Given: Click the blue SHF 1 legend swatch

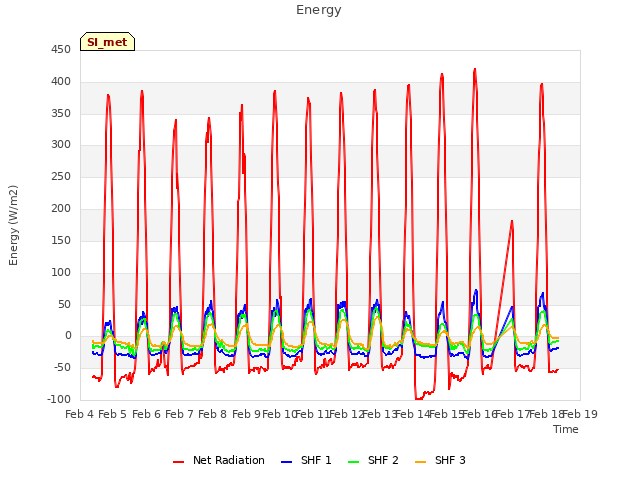Looking at the screenshot, I should (287, 462).
